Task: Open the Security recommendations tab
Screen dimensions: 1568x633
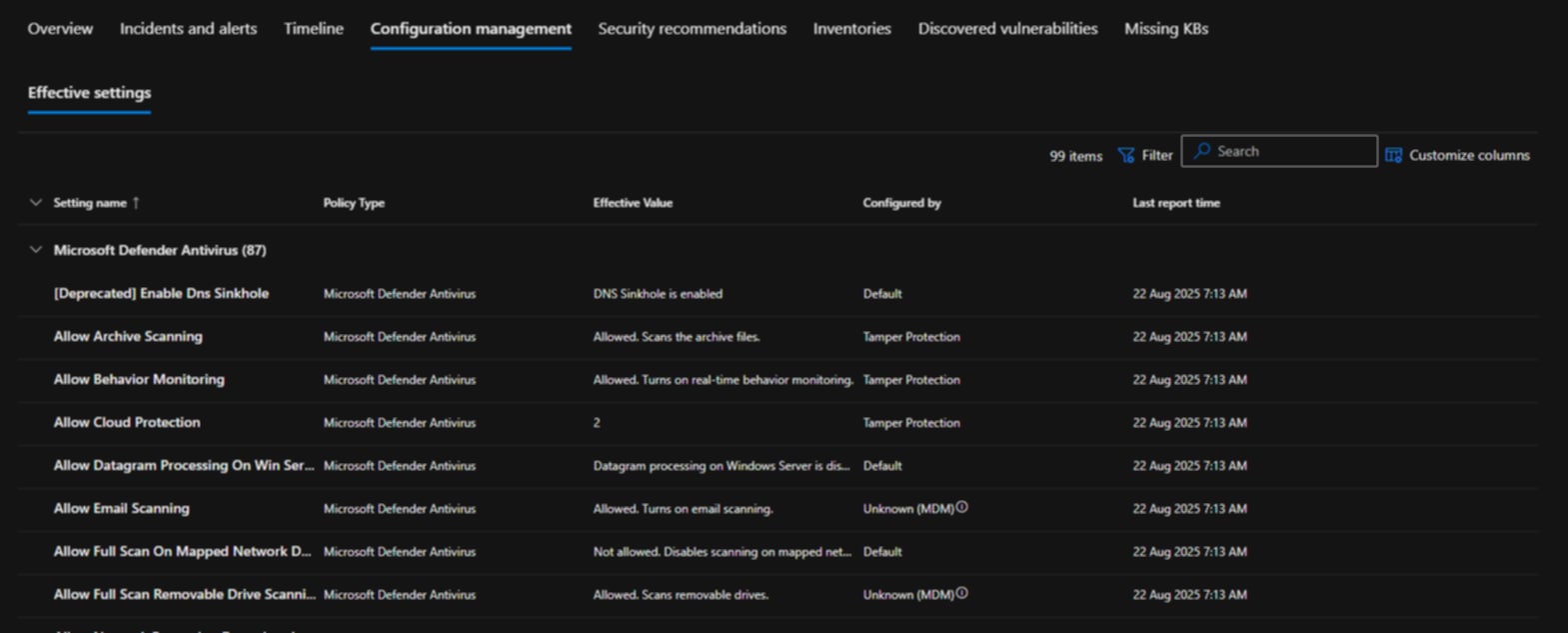Action: pos(692,29)
